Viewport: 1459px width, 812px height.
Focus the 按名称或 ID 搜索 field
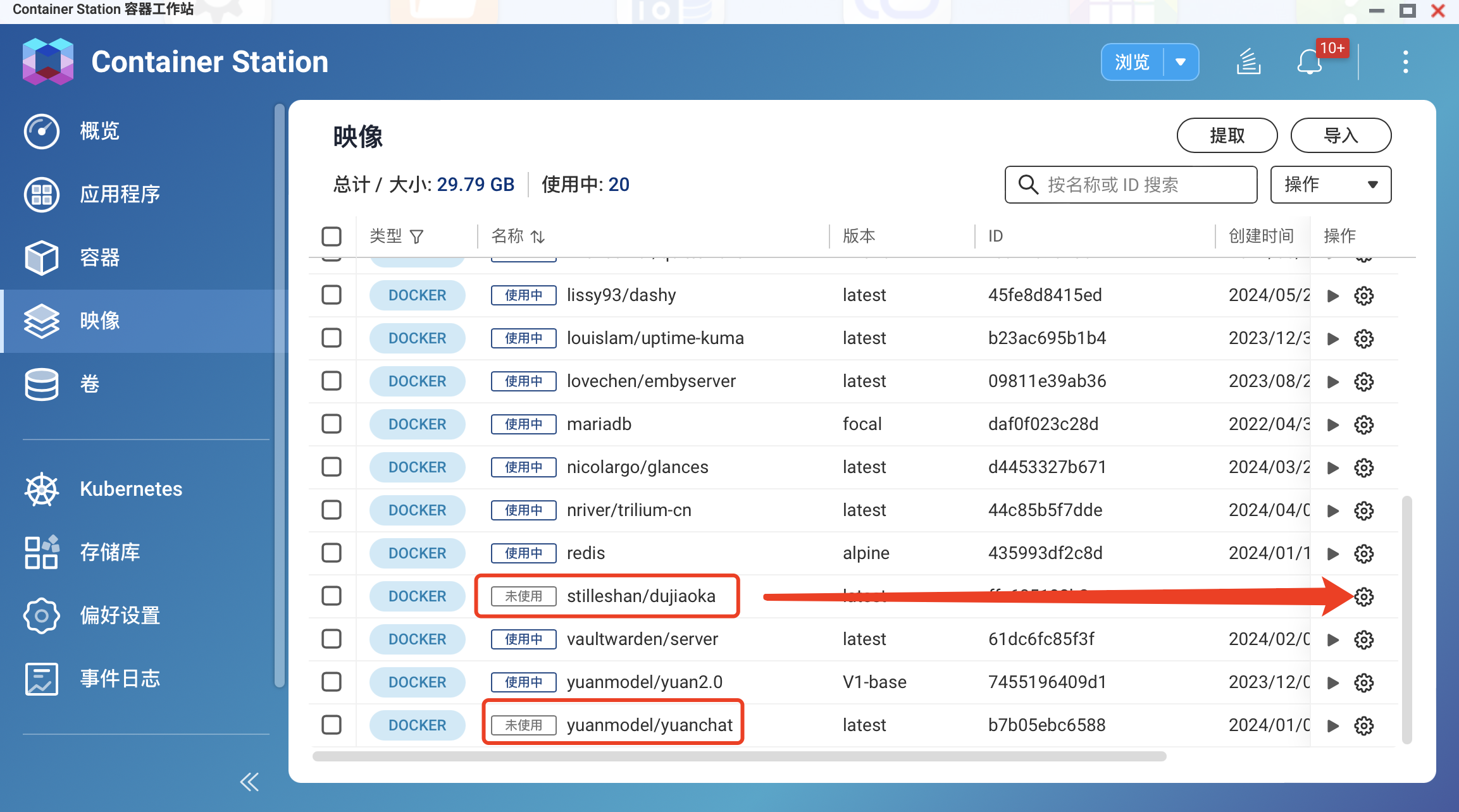[x=1131, y=185]
